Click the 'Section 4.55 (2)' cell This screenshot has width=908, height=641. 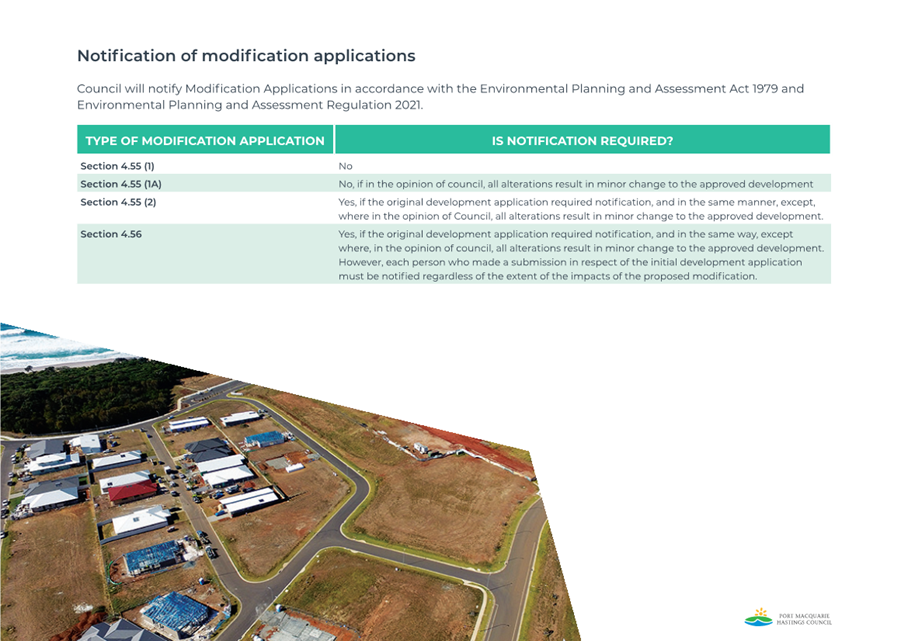(x=118, y=202)
